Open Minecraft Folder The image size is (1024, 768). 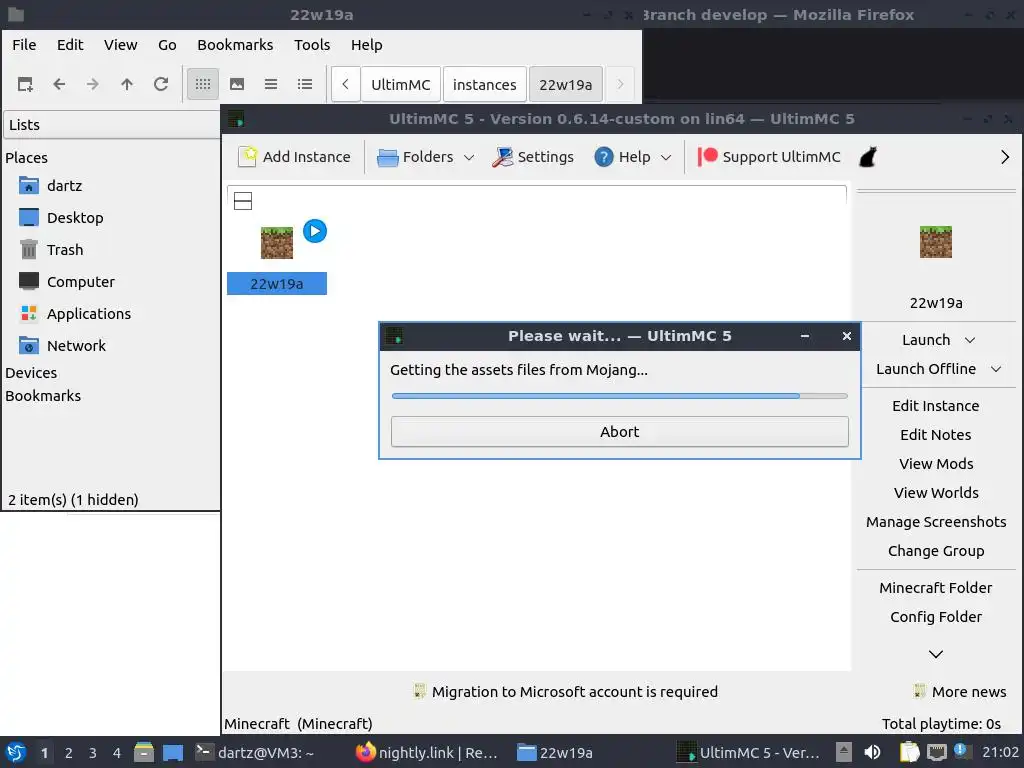pyautogui.click(x=936, y=588)
